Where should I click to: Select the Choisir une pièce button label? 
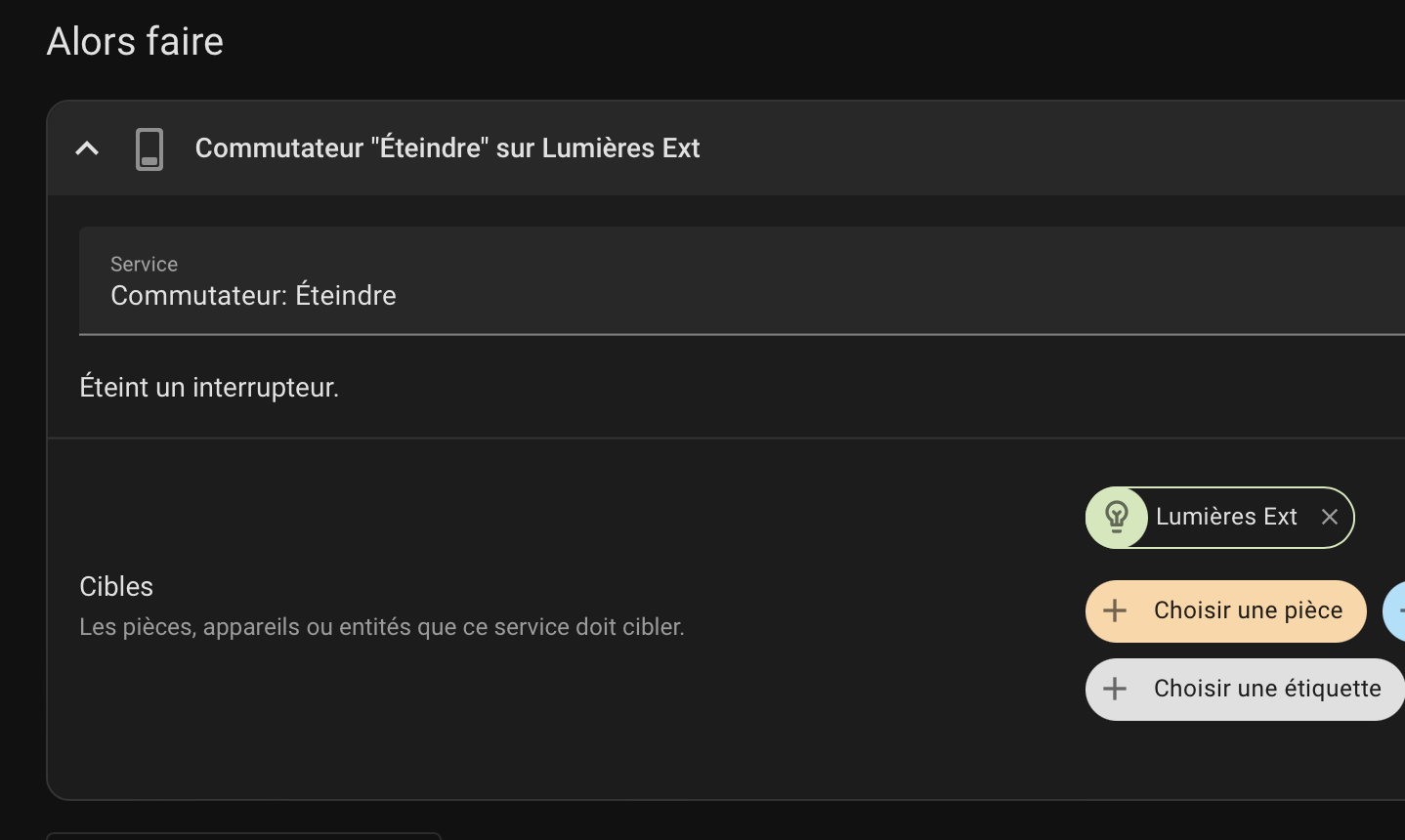pos(1249,610)
